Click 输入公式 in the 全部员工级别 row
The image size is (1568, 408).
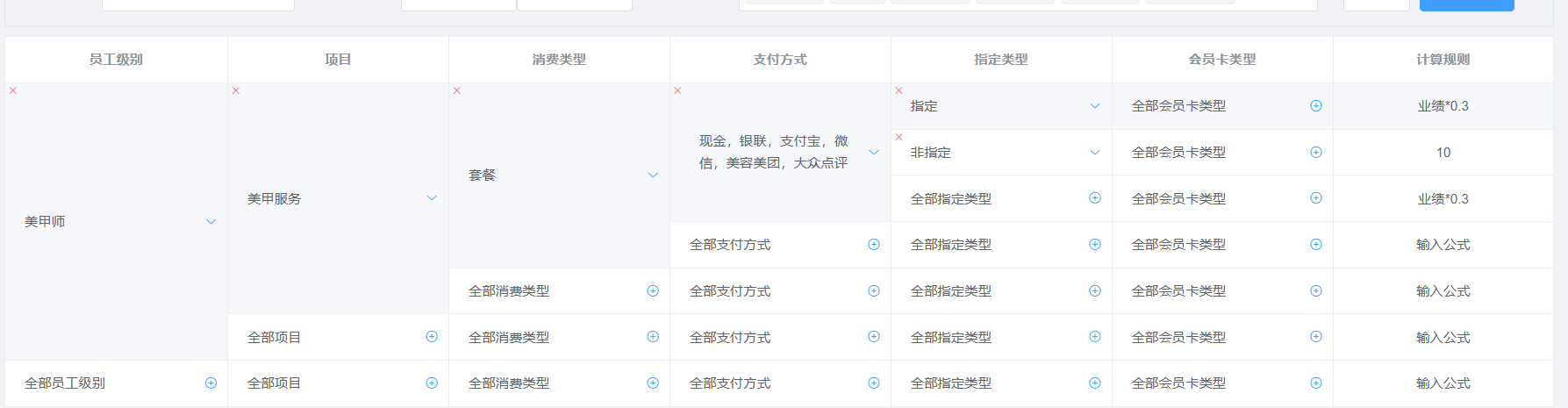click(x=1443, y=383)
